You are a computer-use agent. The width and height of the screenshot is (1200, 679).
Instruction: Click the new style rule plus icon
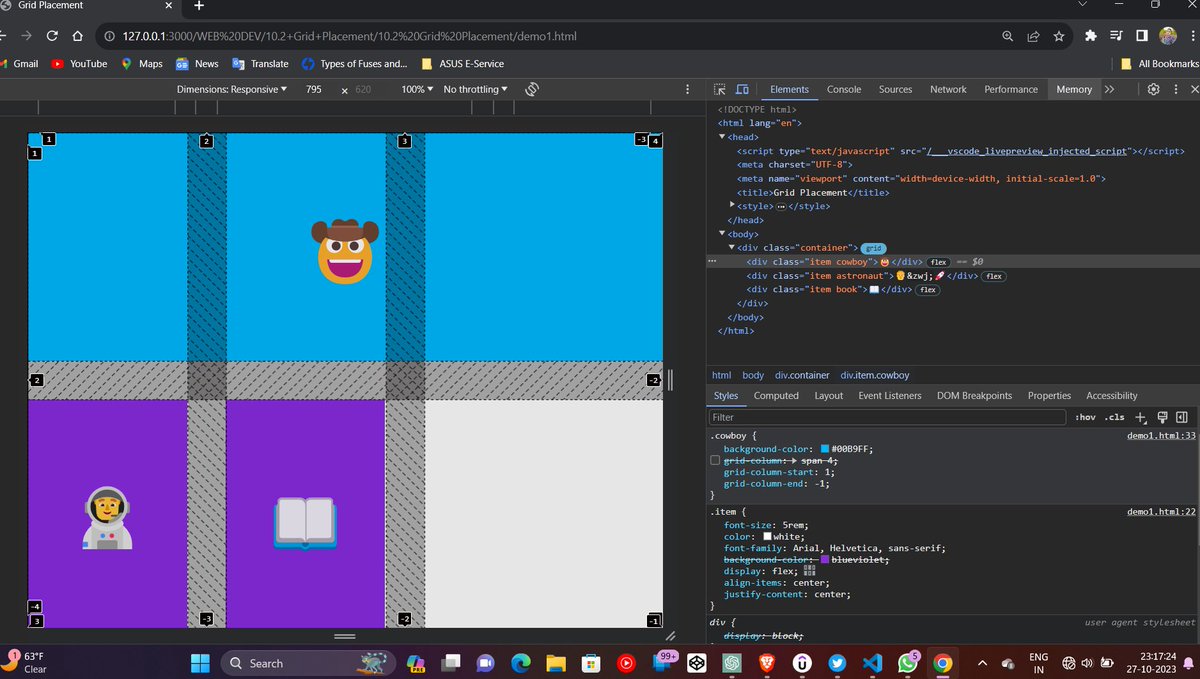click(x=1141, y=417)
